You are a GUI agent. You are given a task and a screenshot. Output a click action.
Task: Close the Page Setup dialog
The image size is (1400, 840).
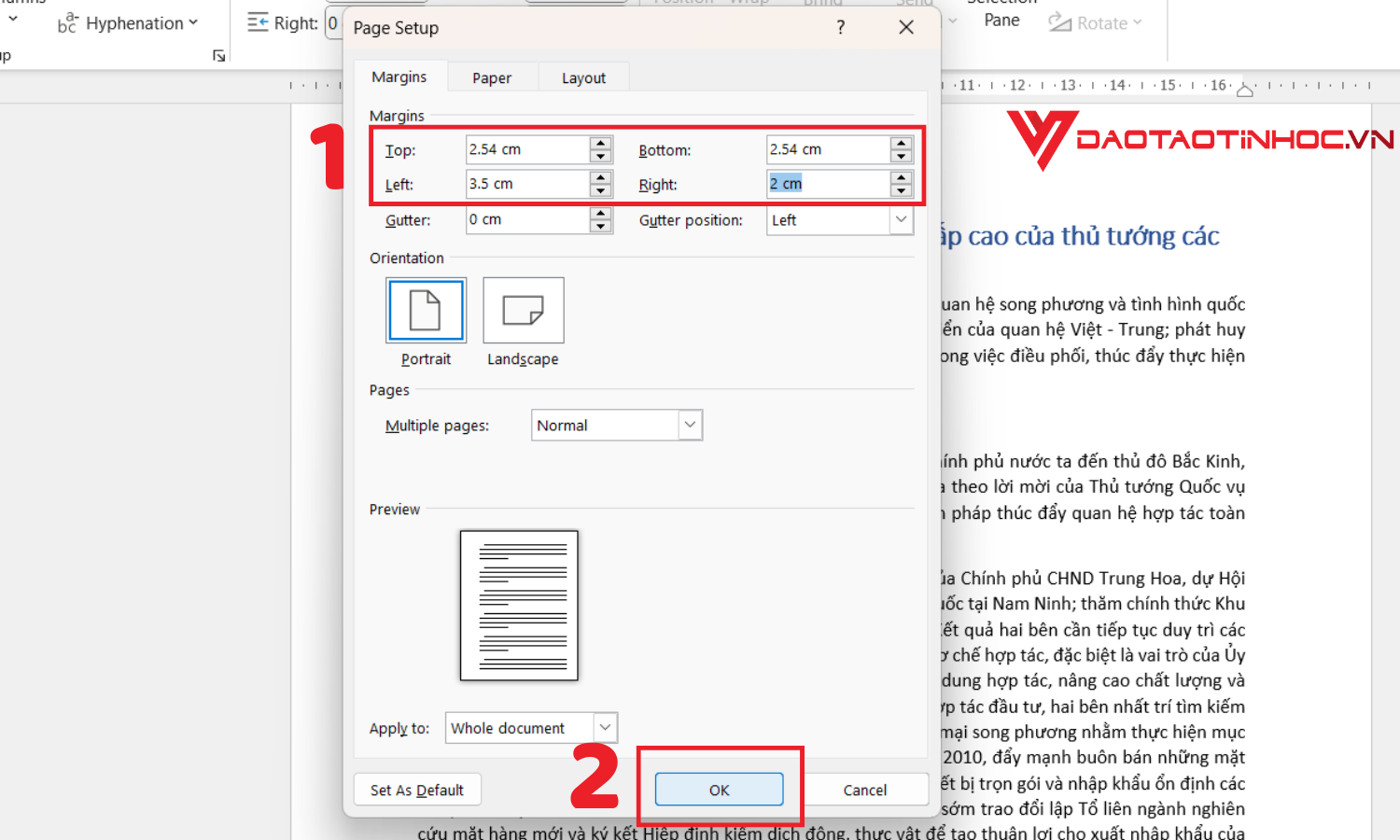point(906,28)
